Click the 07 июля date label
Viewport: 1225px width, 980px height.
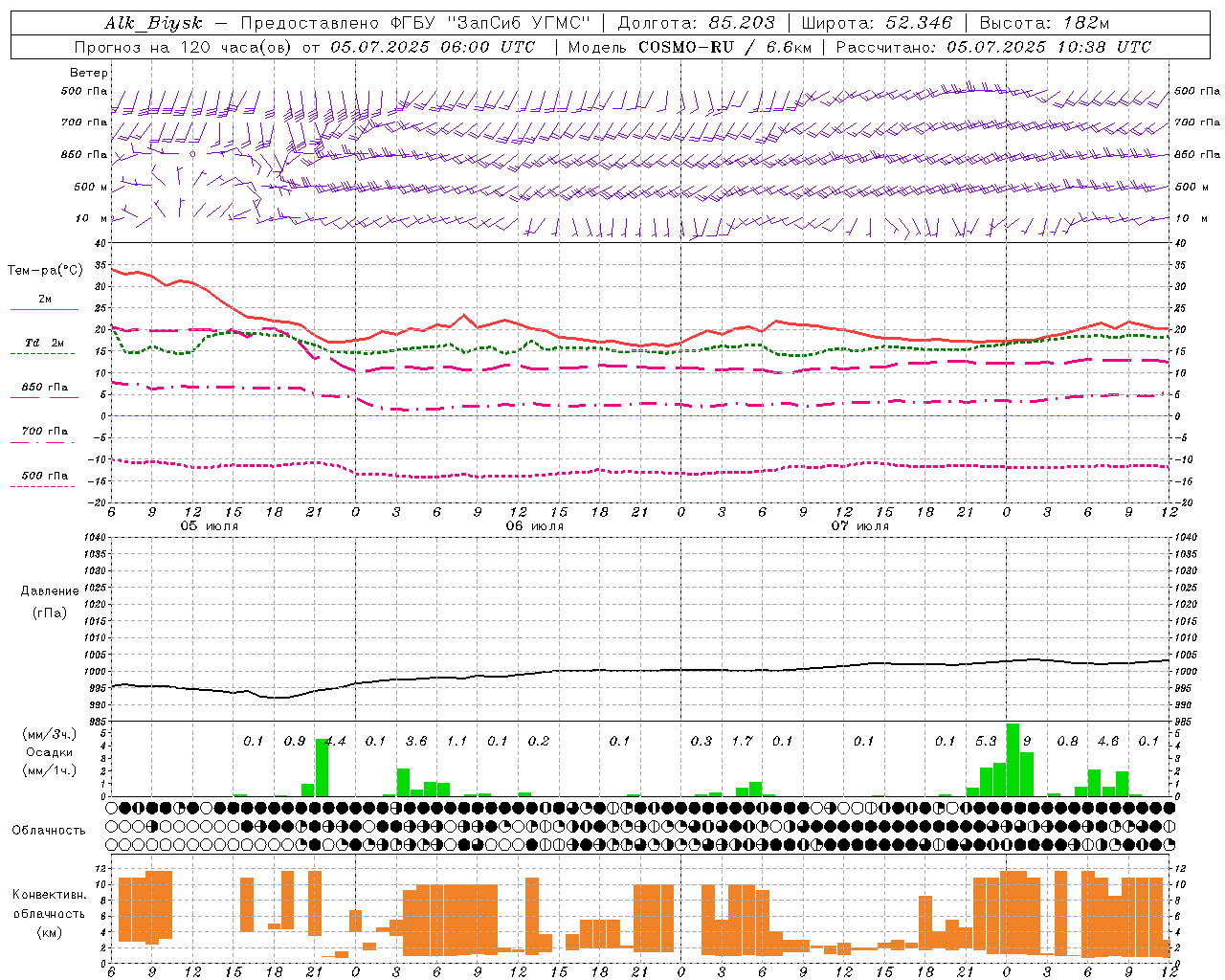click(860, 525)
